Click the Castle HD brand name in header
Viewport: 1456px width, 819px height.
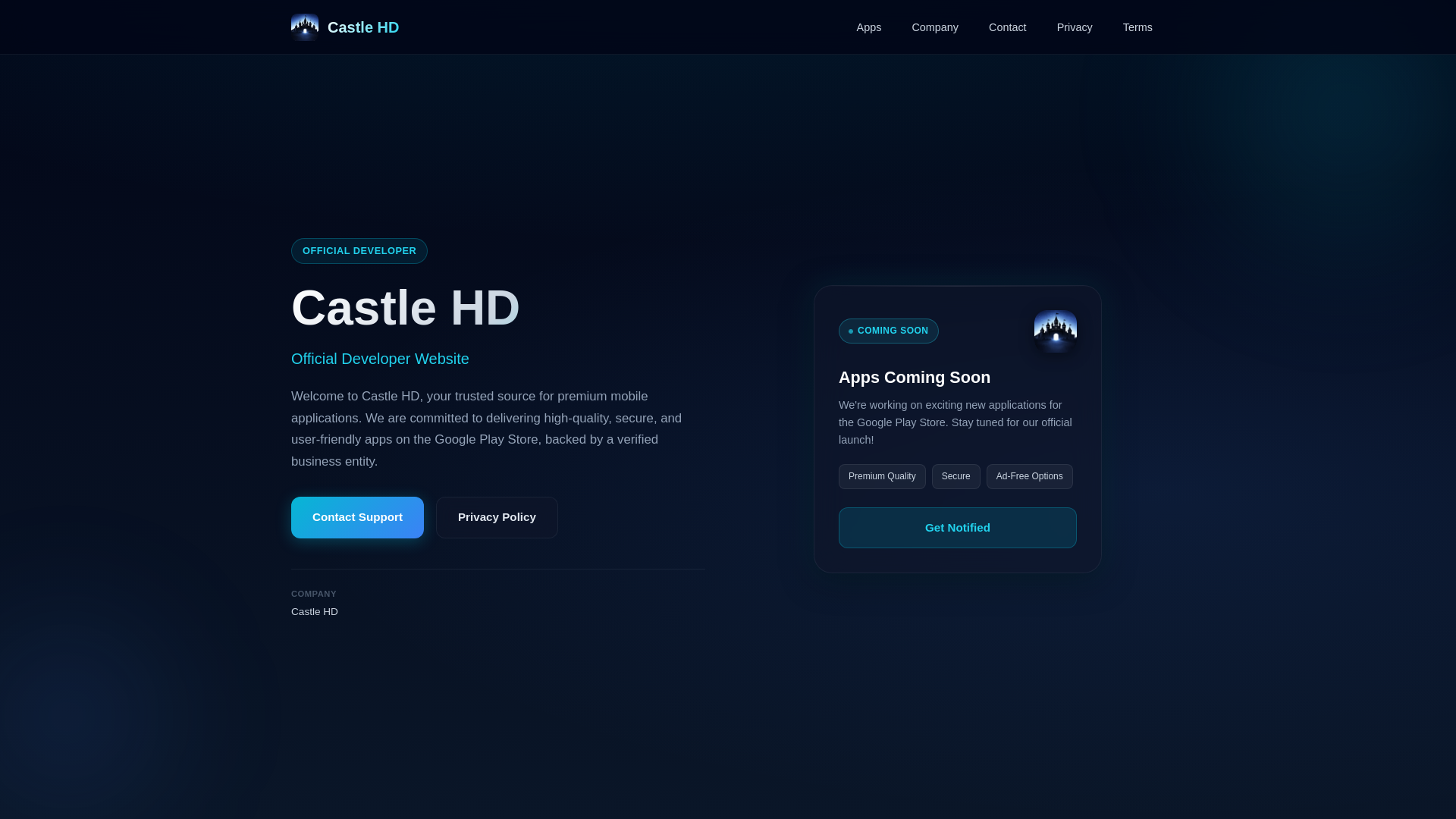tap(363, 27)
